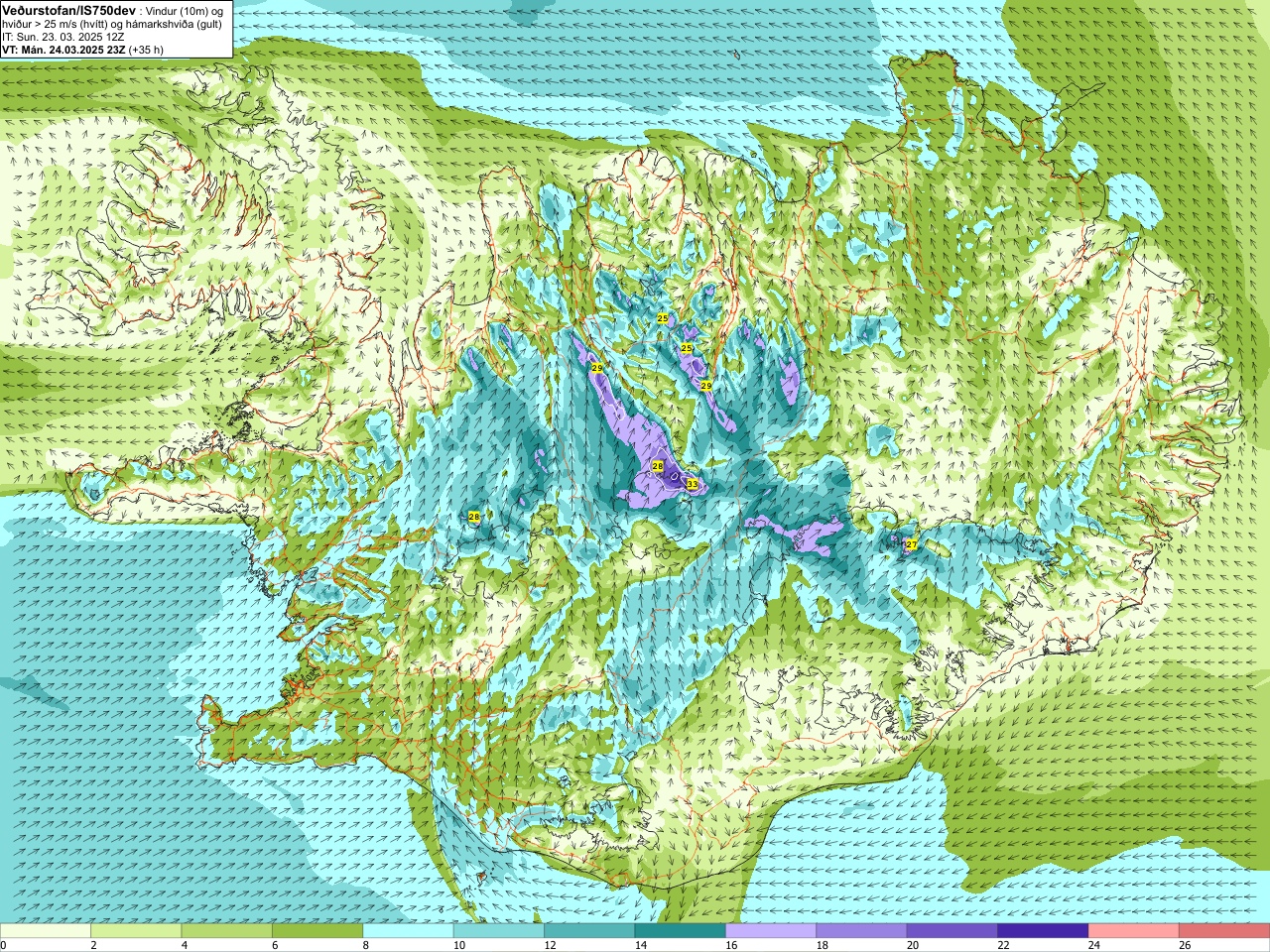Click the 'VT: Mán. 24.03.2025 23Z' valid time
Viewport: 1270px width, 952px height.
click(x=63, y=50)
